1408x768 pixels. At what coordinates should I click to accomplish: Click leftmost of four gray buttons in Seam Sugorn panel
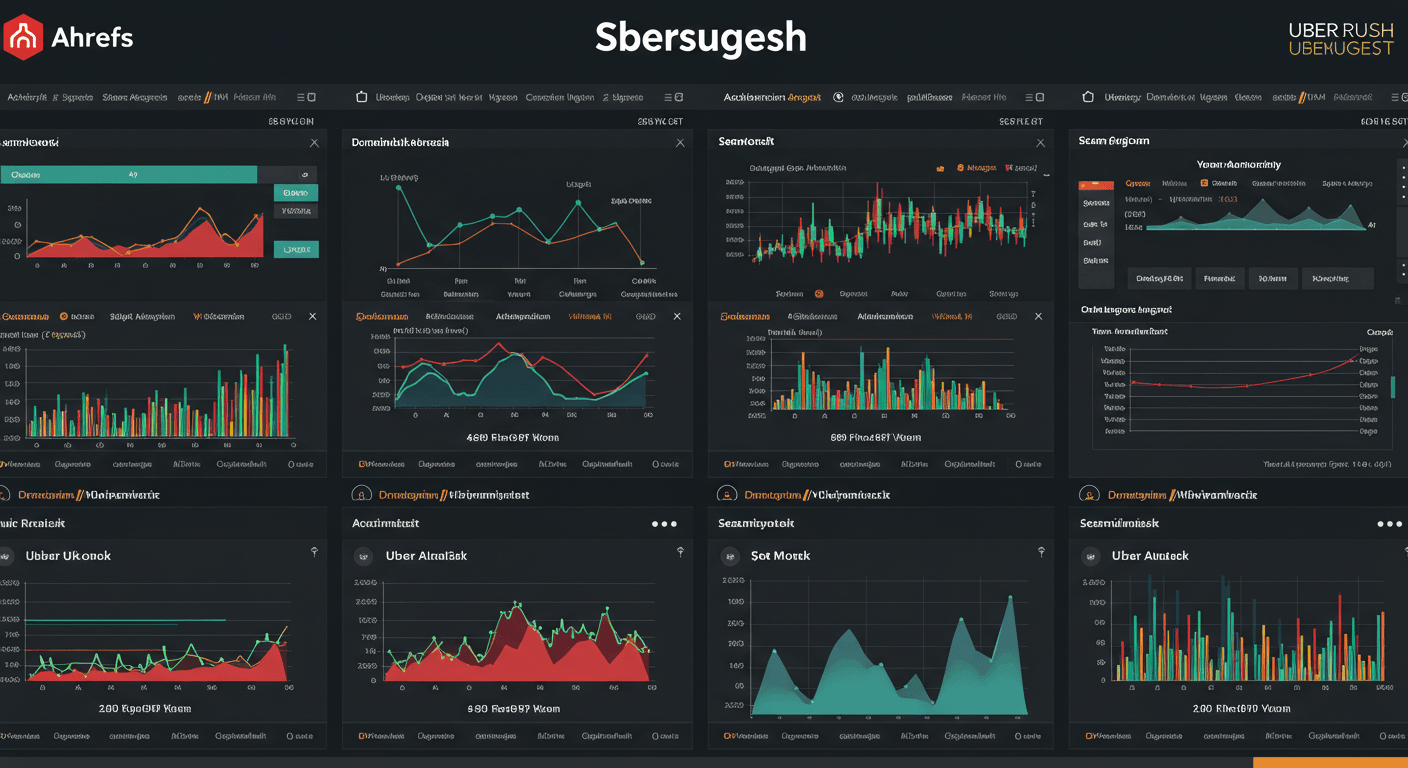tap(1159, 279)
